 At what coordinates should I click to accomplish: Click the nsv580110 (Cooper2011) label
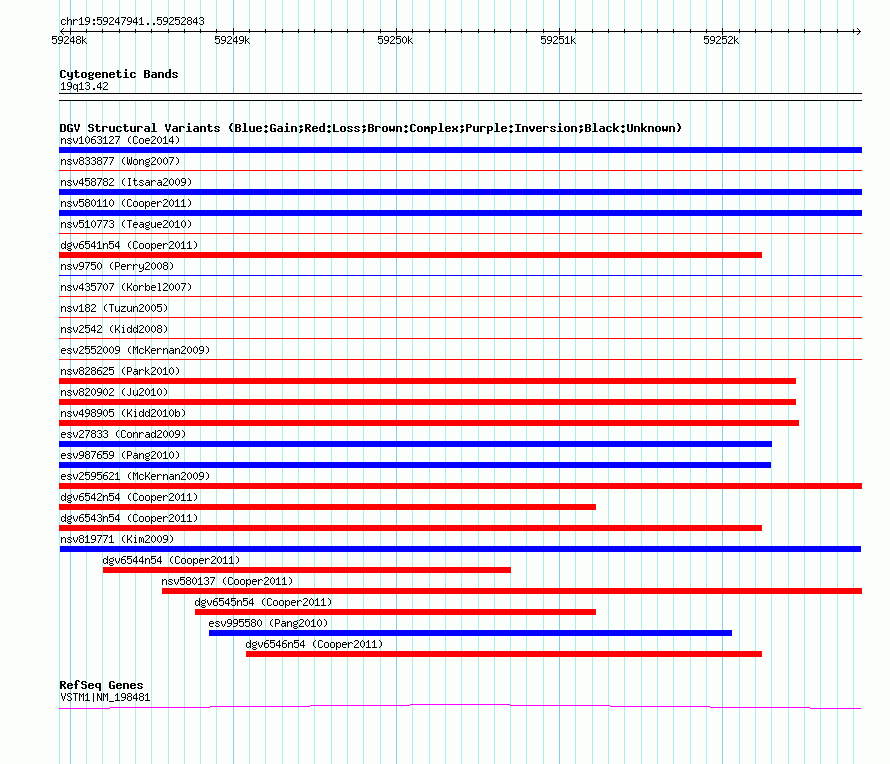(126, 203)
